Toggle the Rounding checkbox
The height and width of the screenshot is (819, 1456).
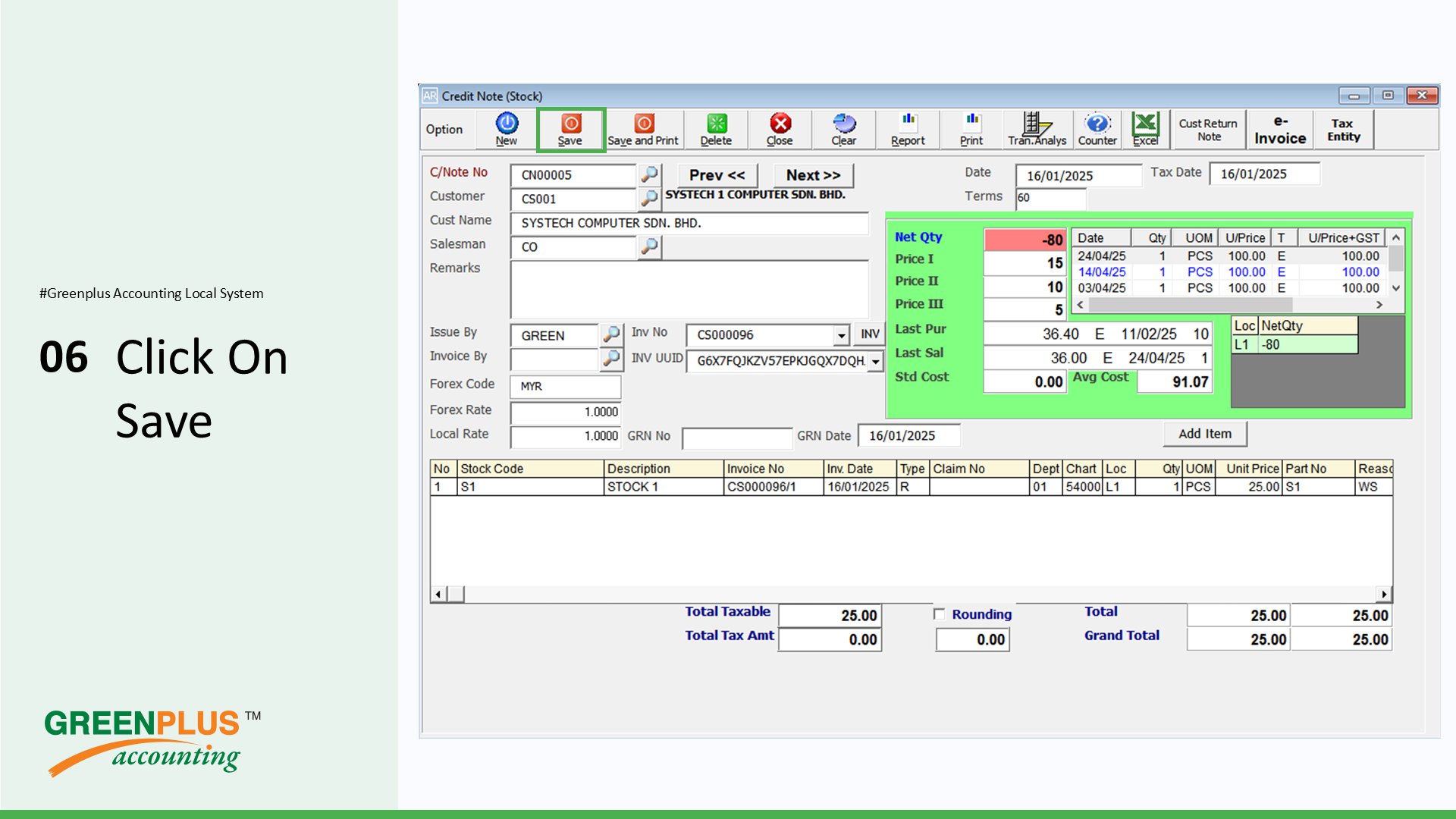click(x=940, y=614)
